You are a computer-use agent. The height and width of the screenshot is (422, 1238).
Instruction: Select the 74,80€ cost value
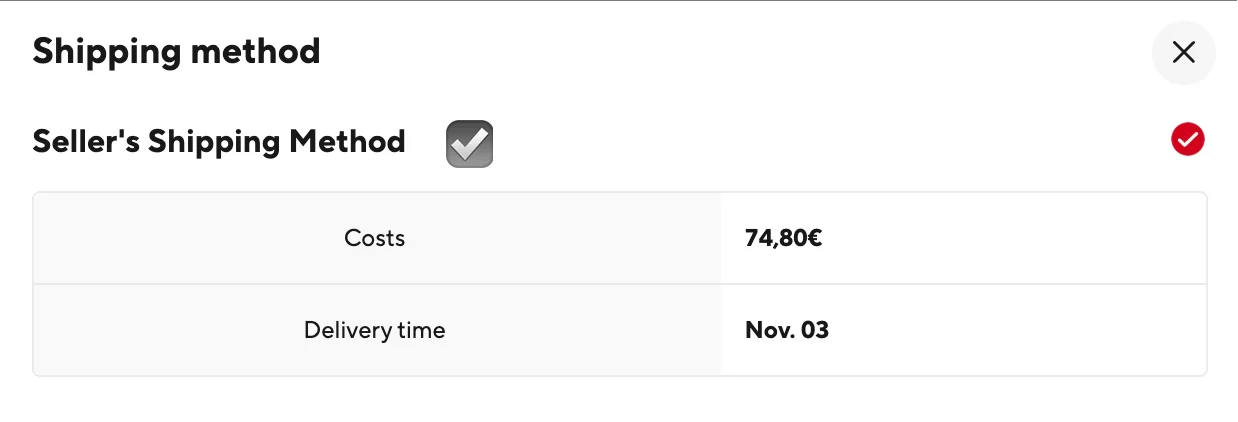784,238
